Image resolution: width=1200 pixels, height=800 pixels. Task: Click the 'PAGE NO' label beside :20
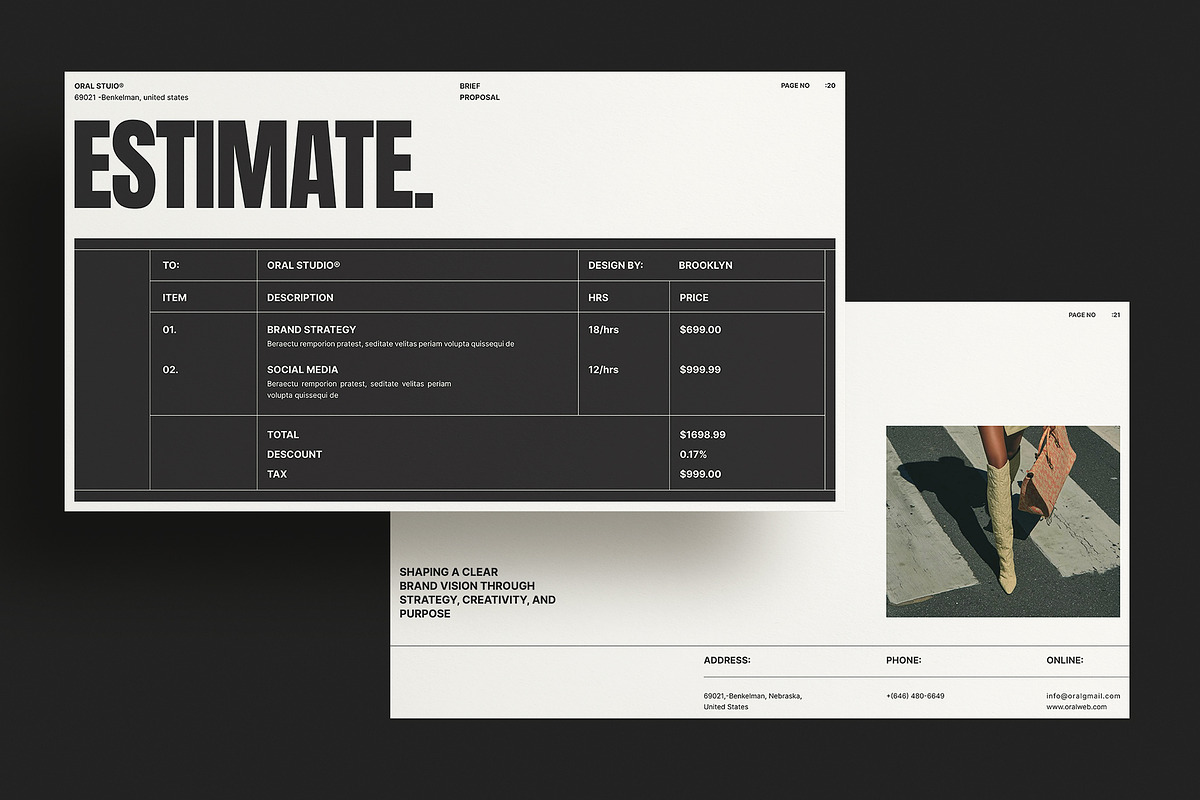795,86
